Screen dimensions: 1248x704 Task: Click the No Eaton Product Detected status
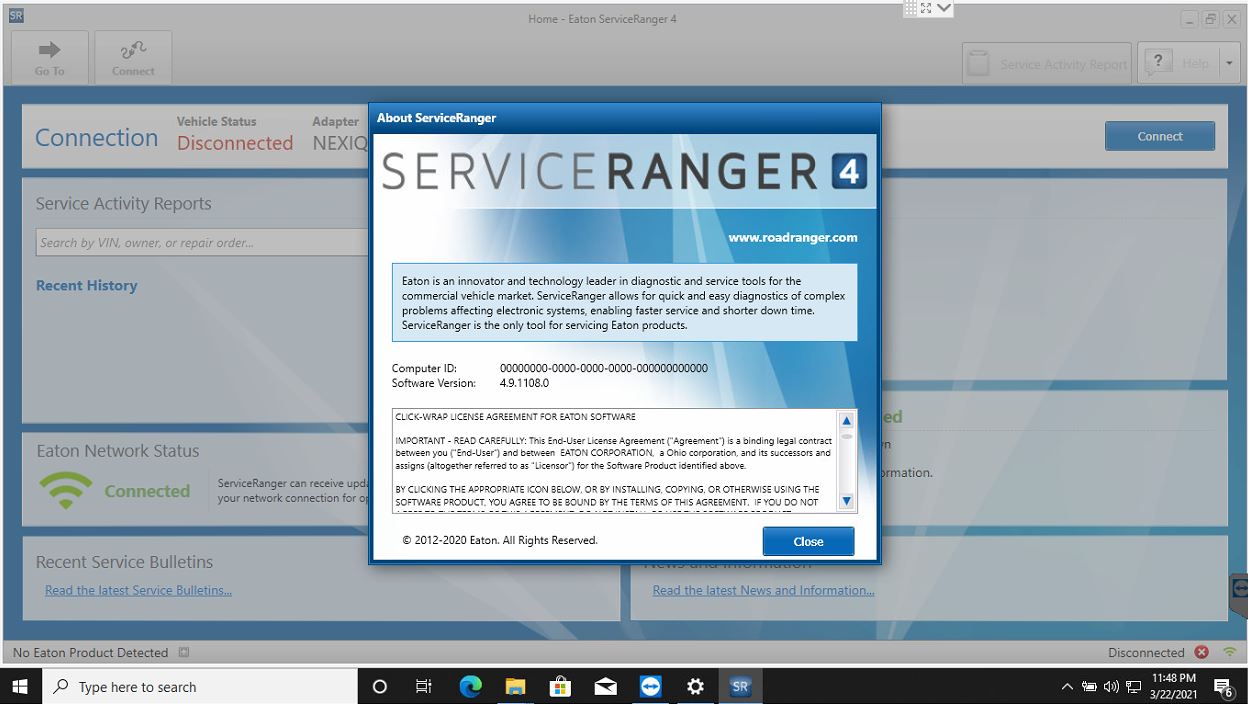90,652
